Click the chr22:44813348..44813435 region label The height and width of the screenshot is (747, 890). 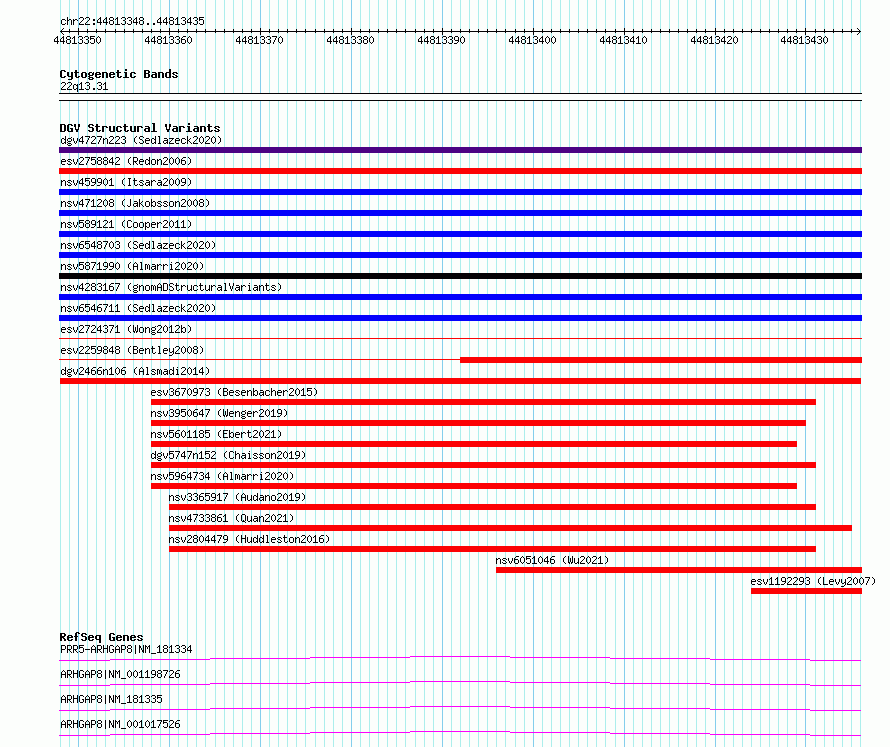[132, 21]
